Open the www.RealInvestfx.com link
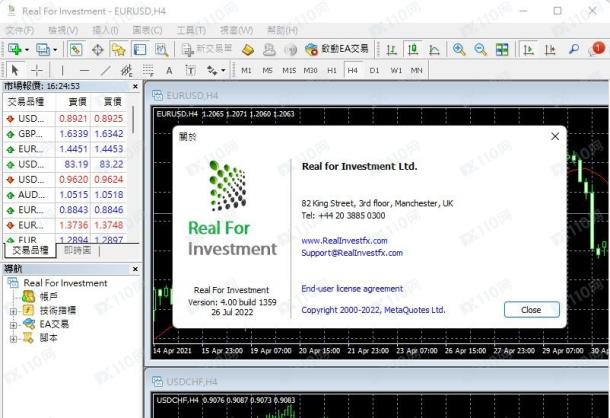The image size is (610, 418). (344, 241)
